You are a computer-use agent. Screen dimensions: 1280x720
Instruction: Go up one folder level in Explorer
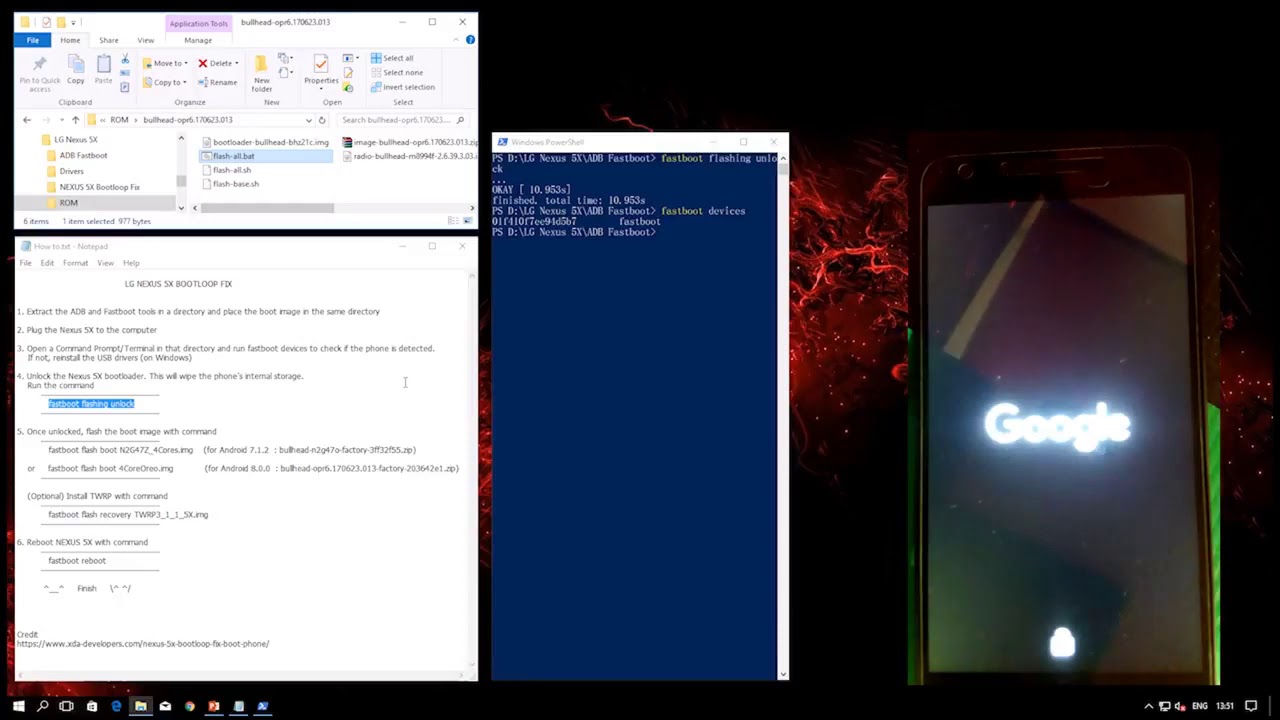click(x=75, y=120)
